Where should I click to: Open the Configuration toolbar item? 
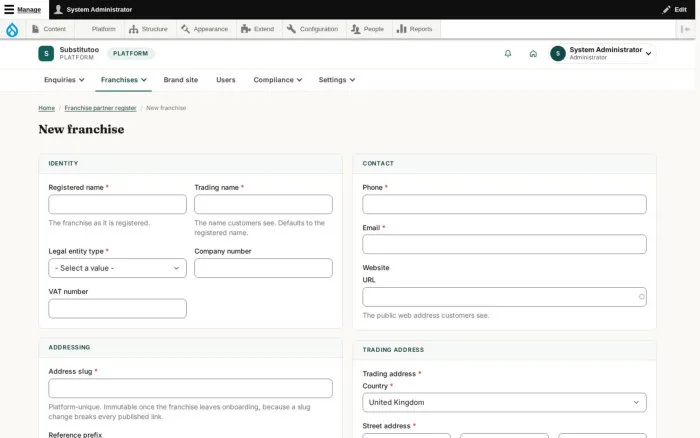pos(314,29)
